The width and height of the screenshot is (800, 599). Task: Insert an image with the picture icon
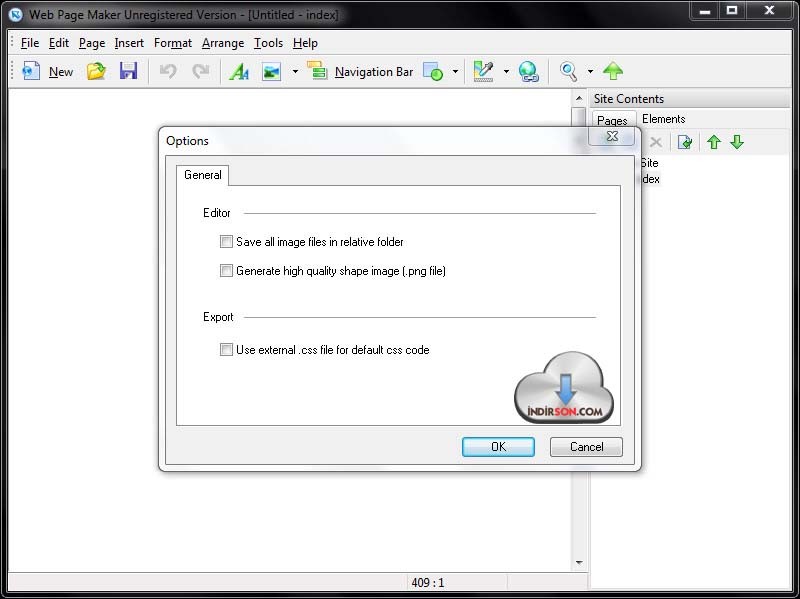[x=271, y=71]
